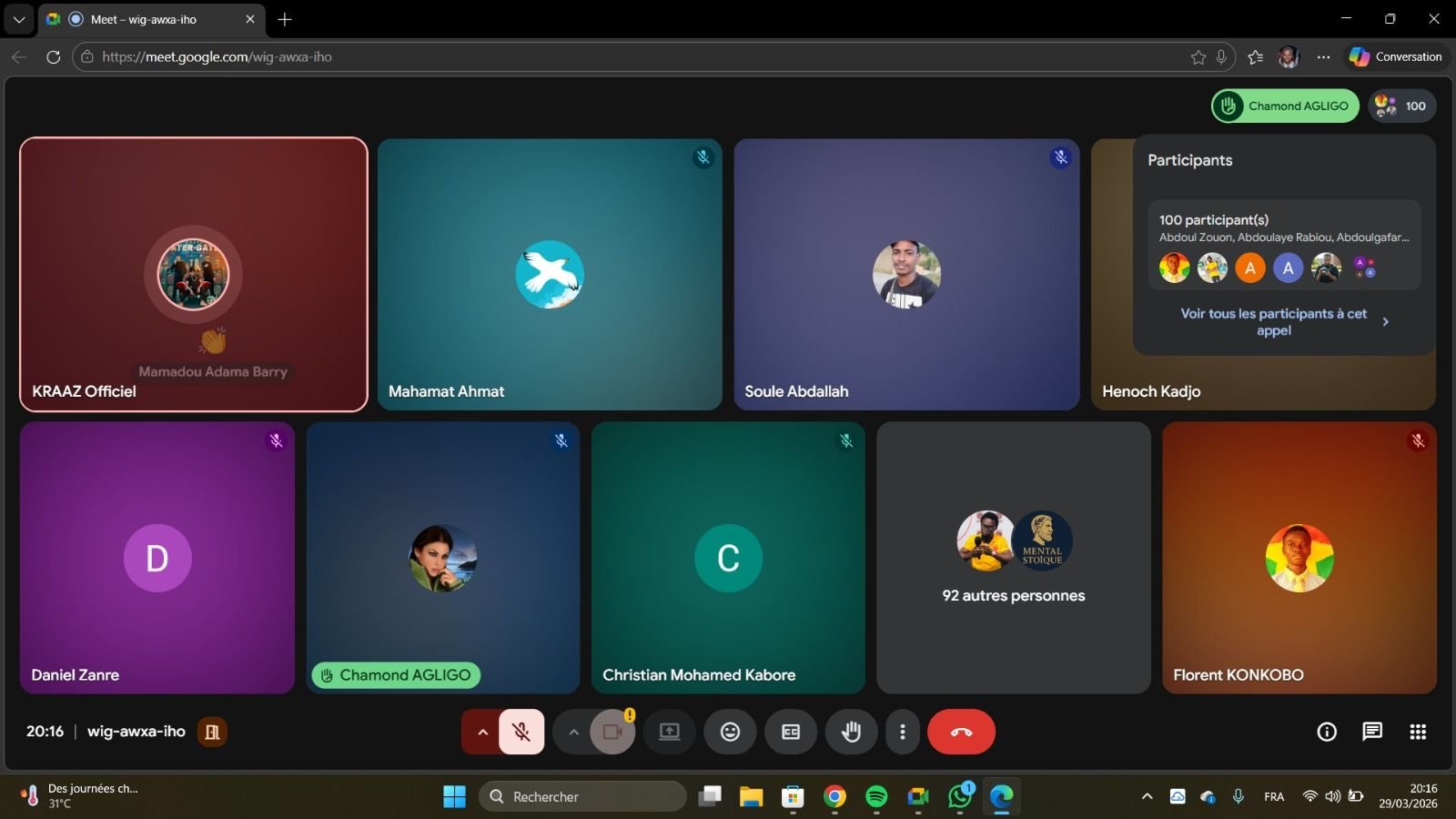Open the clock and date 29/03/2026
This screenshot has width=1456, height=819.
[1408, 795]
